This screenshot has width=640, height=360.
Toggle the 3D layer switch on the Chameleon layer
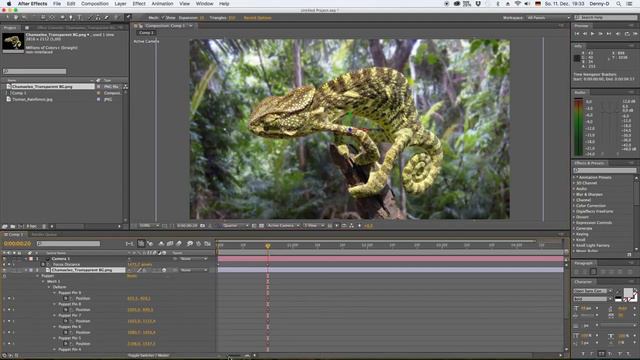coord(164,270)
